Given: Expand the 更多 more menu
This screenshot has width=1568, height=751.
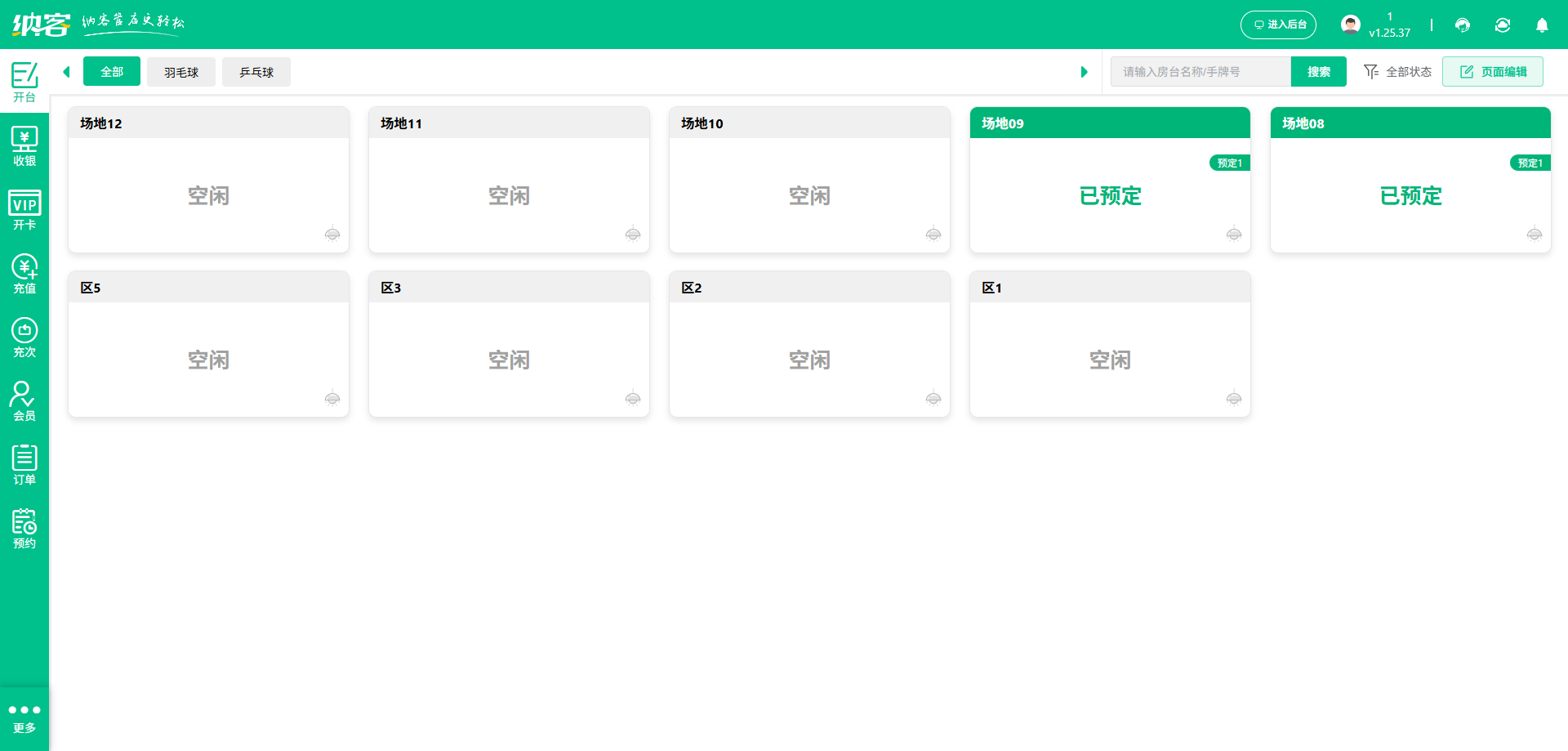Looking at the screenshot, I should [24, 718].
